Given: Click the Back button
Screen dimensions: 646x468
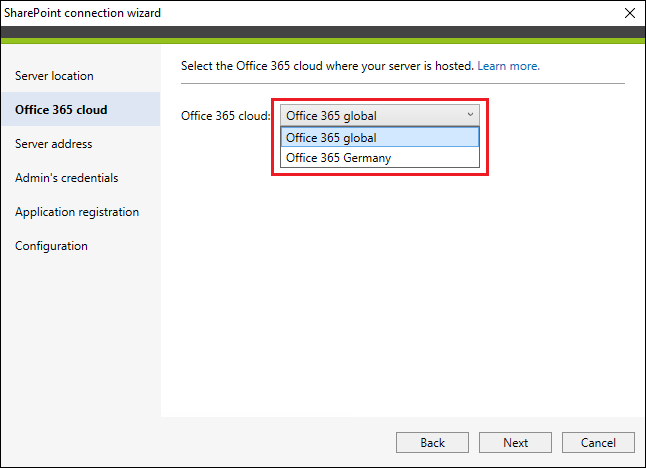Looking at the screenshot, I should click(432, 442).
